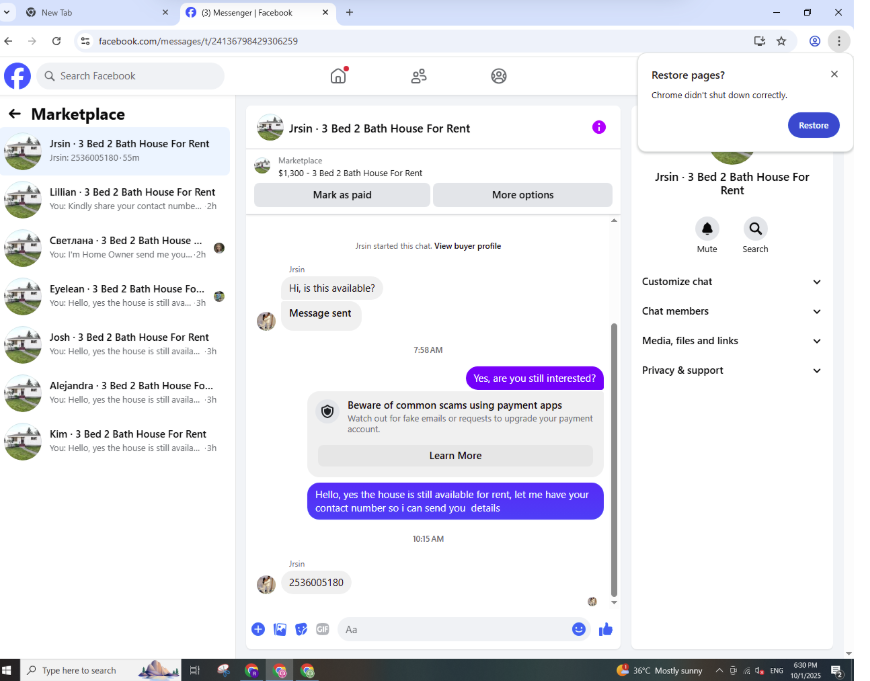View site information icon in address bar
This screenshot has width=870, height=681.
coord(85,41)
